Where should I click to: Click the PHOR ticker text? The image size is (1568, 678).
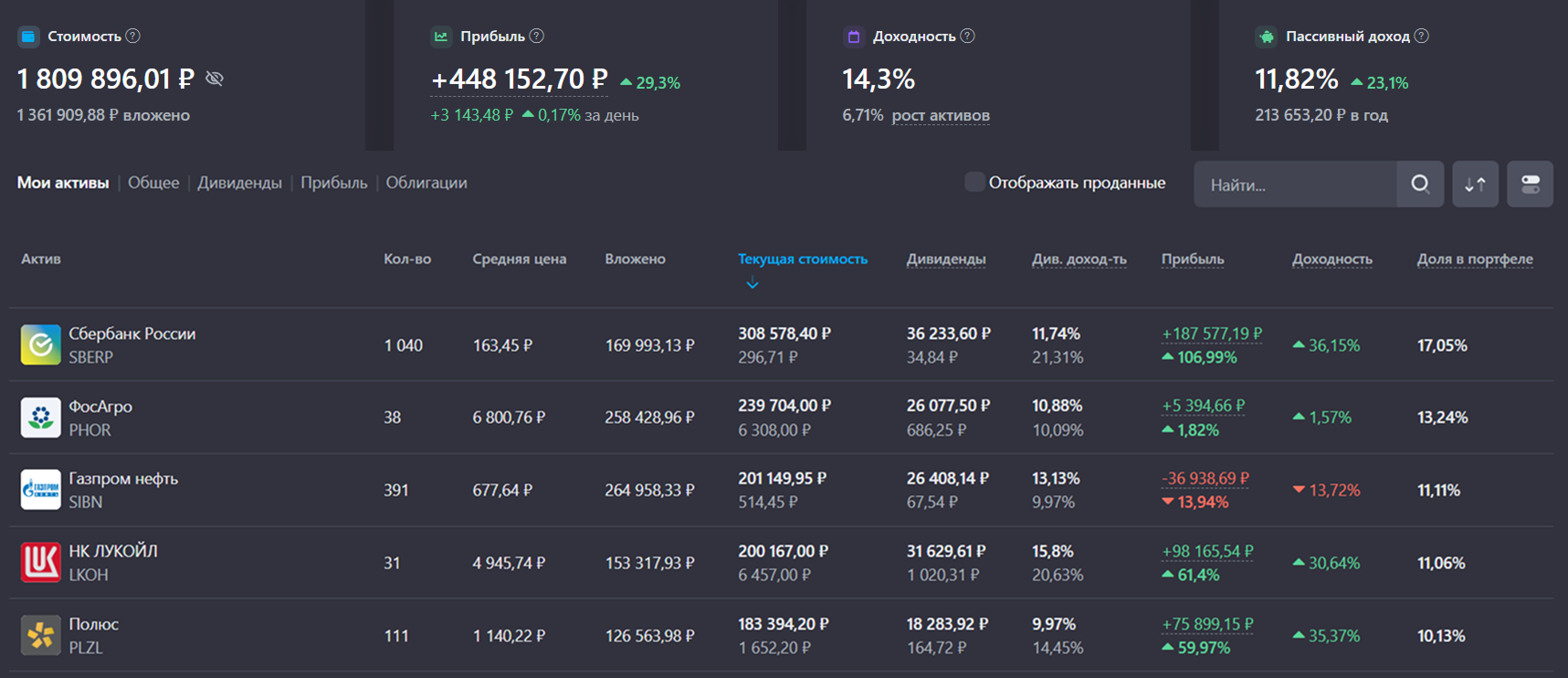[89, 430]
